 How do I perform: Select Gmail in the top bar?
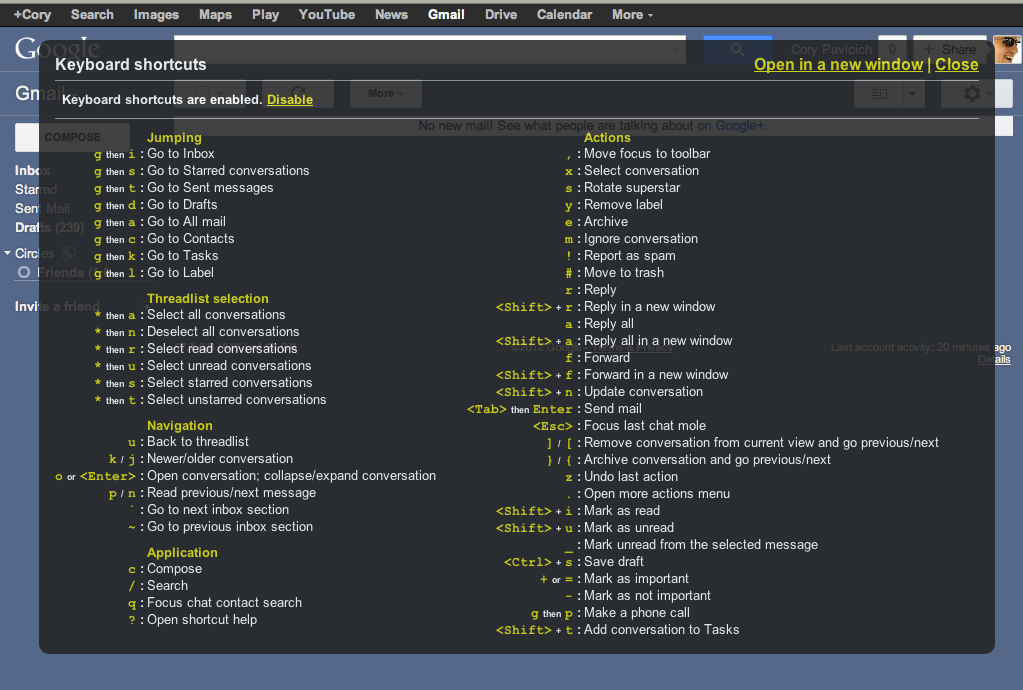446,14
